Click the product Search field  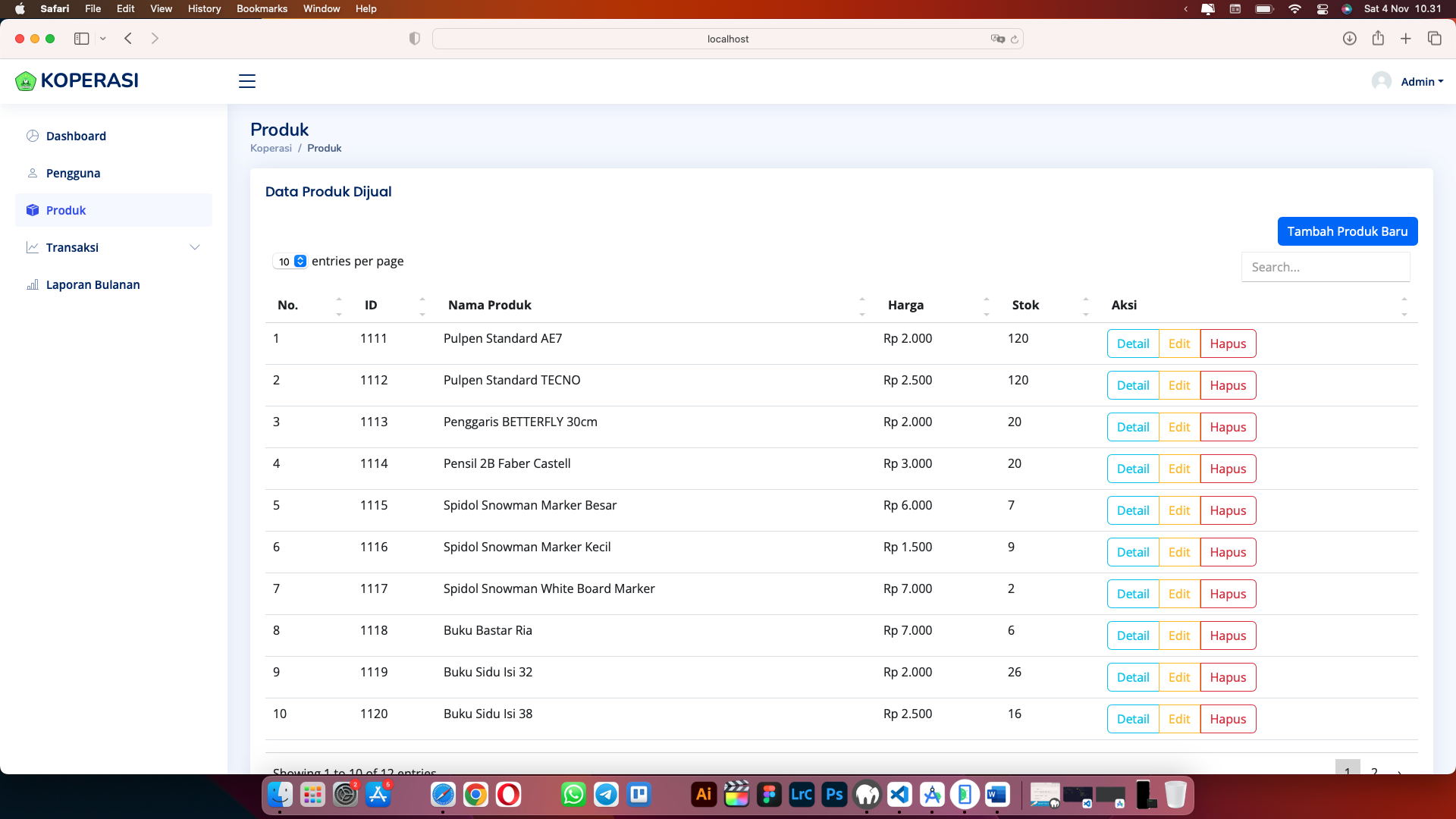pyautogui.click(x=1325, y=267)
